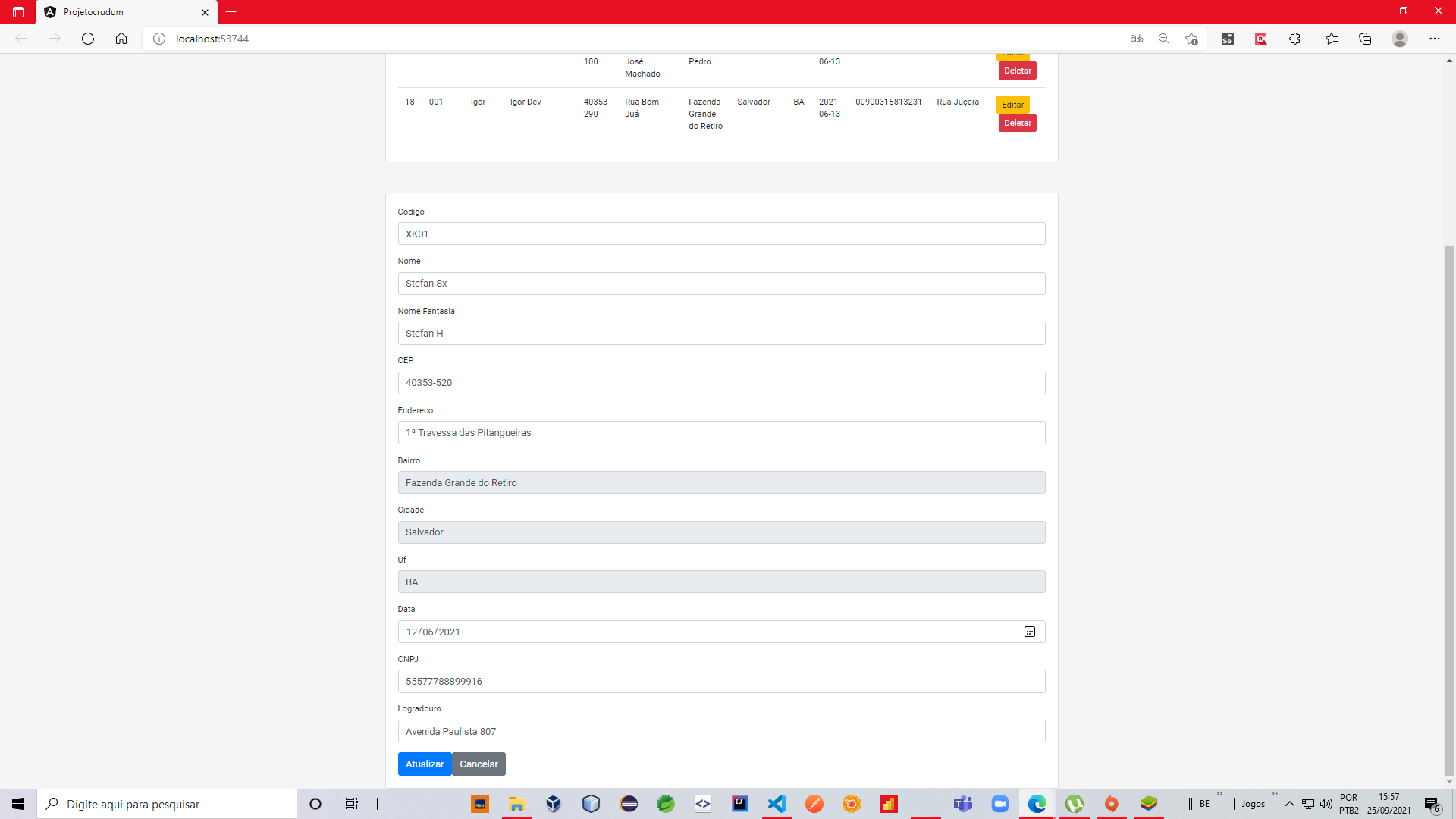Open the Favorites list
1456x819 pixels.
click(1332, 39)
